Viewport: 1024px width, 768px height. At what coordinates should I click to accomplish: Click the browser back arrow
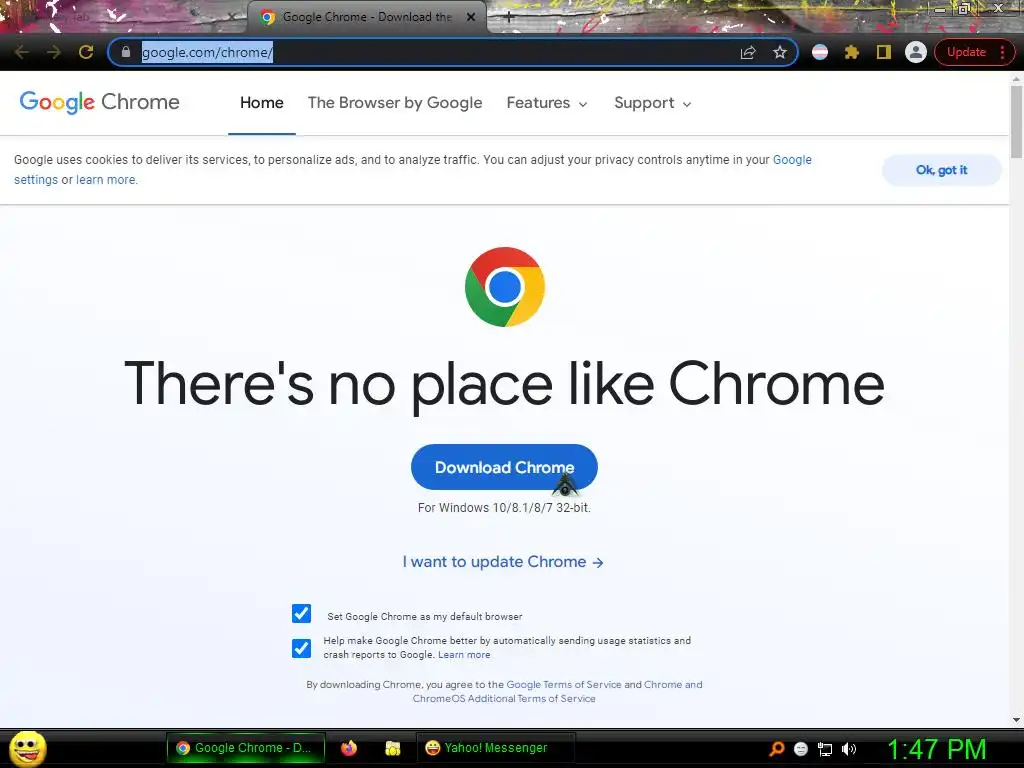[x=22, y=52]
